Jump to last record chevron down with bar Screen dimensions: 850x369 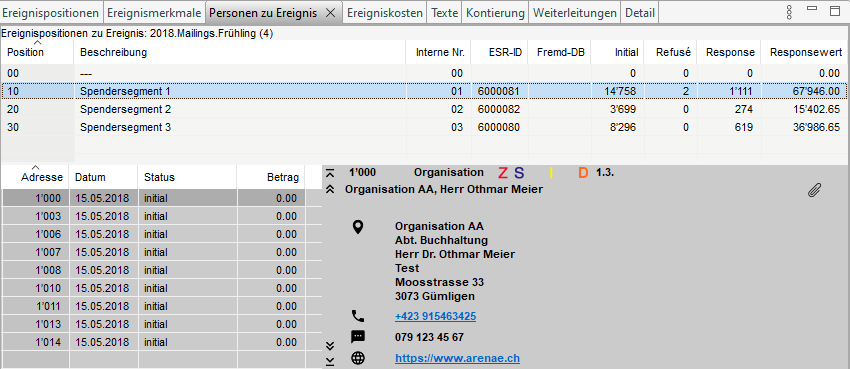330,361
